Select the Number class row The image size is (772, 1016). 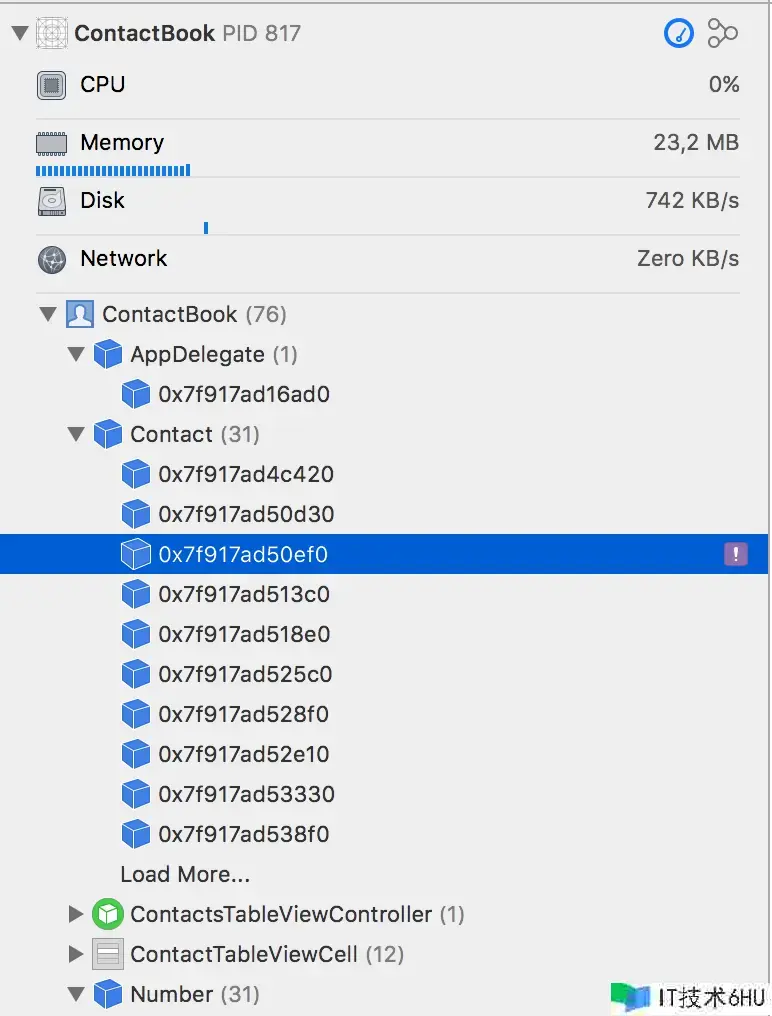pos(172,994)
